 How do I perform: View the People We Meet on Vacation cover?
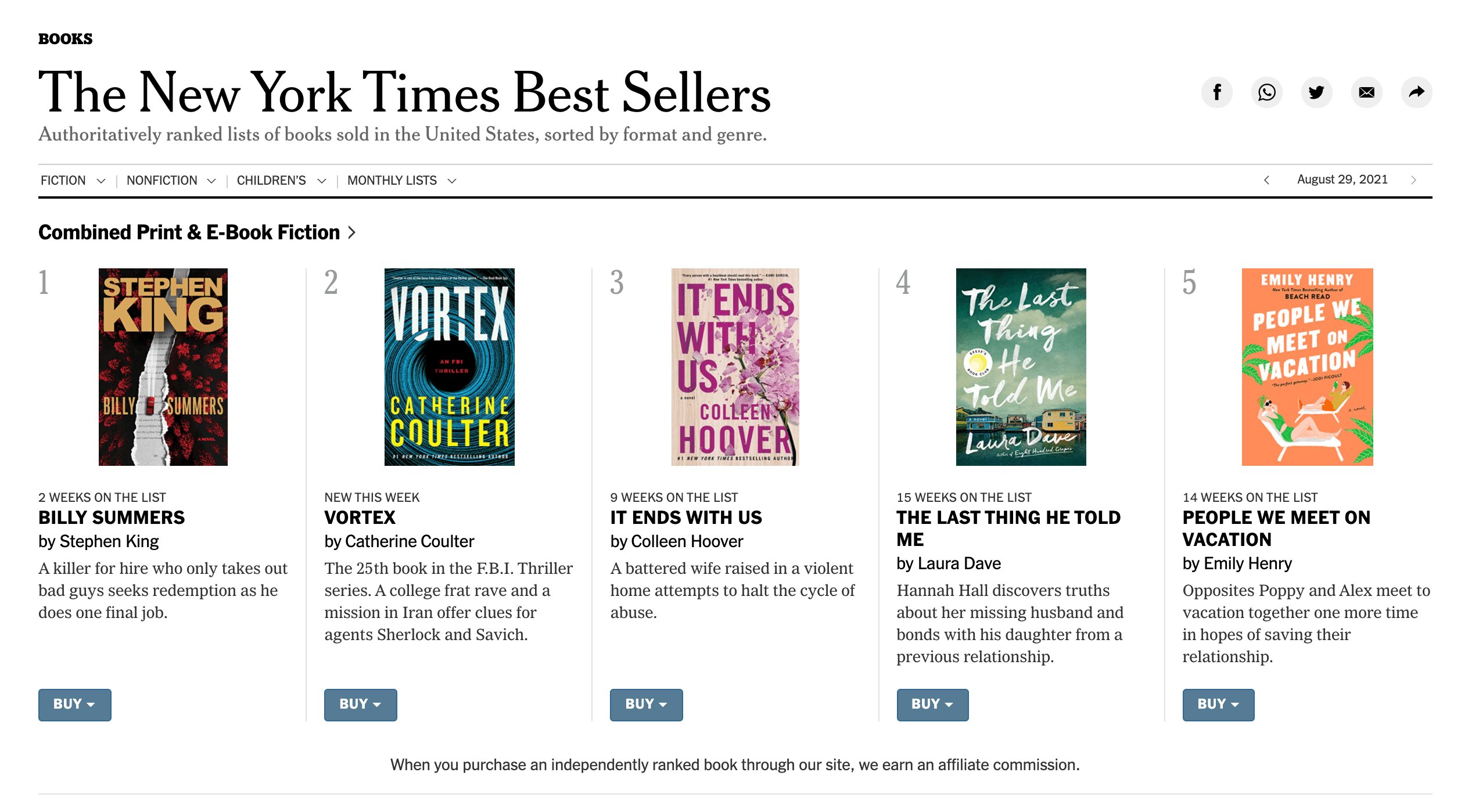click(1306, 366)
